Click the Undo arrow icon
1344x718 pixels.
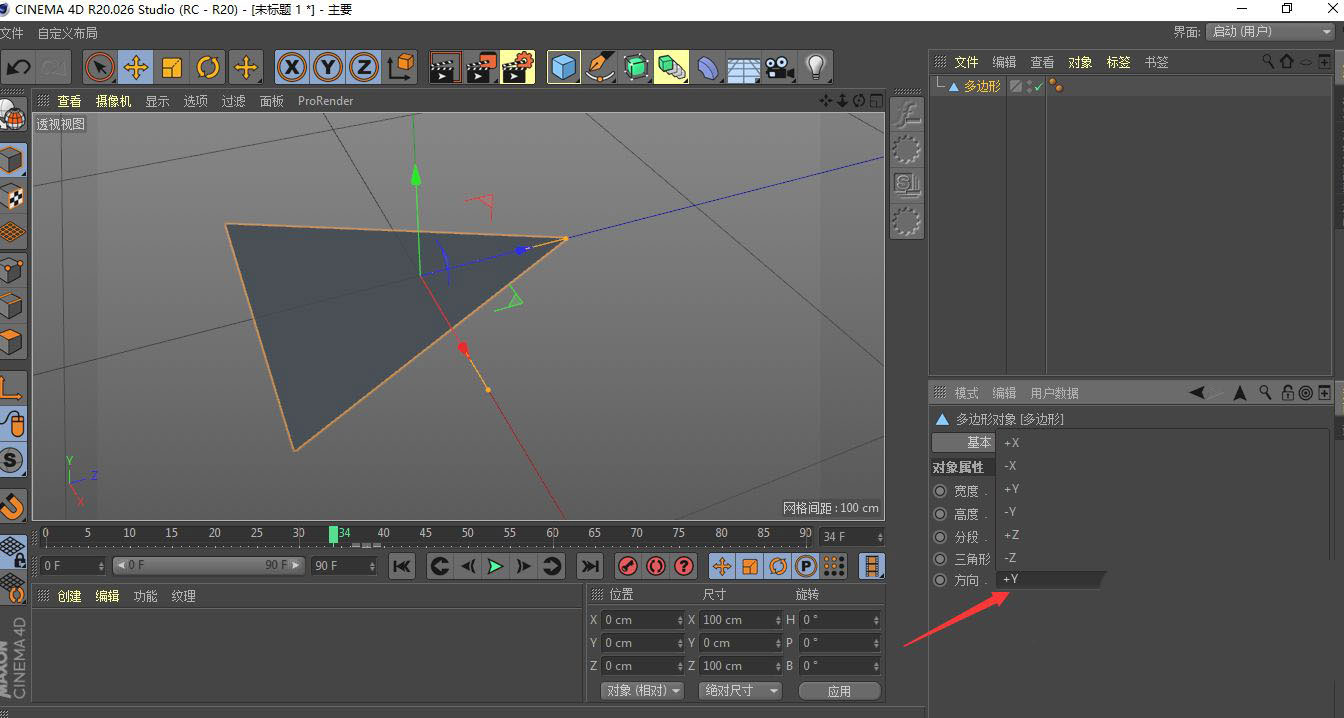coord(18,67)
